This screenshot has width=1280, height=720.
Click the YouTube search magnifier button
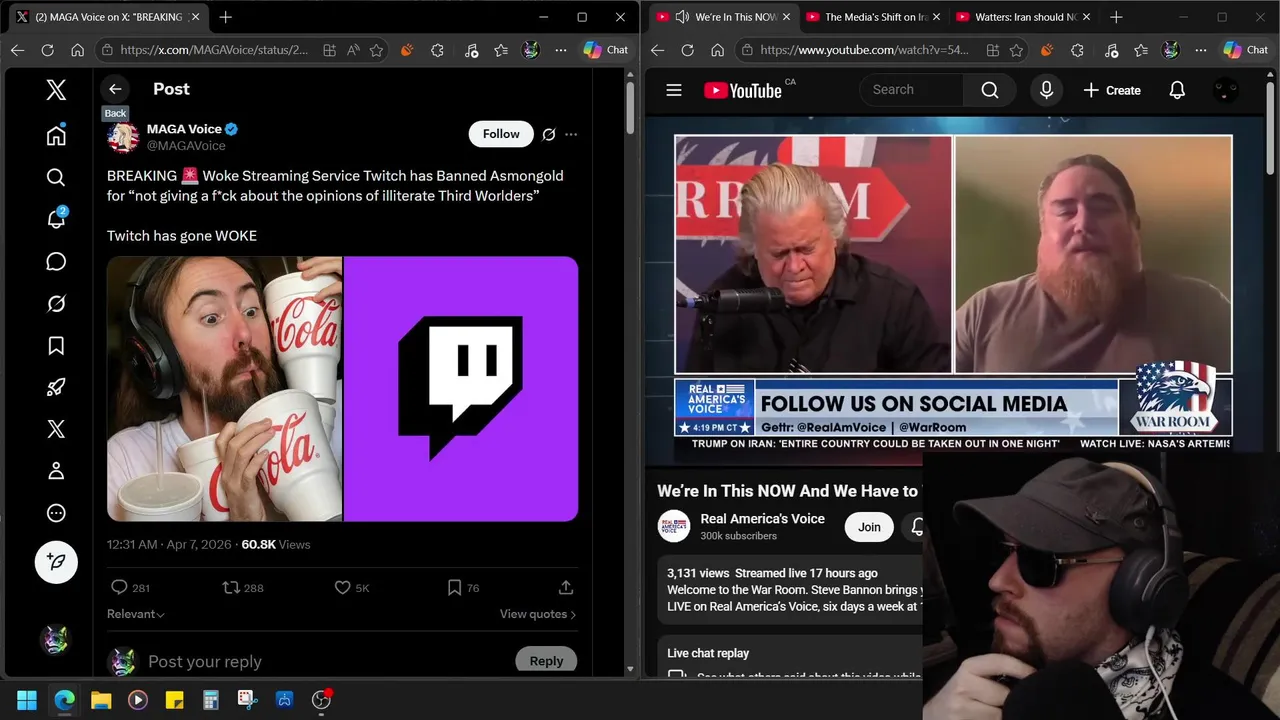point(990,90)
